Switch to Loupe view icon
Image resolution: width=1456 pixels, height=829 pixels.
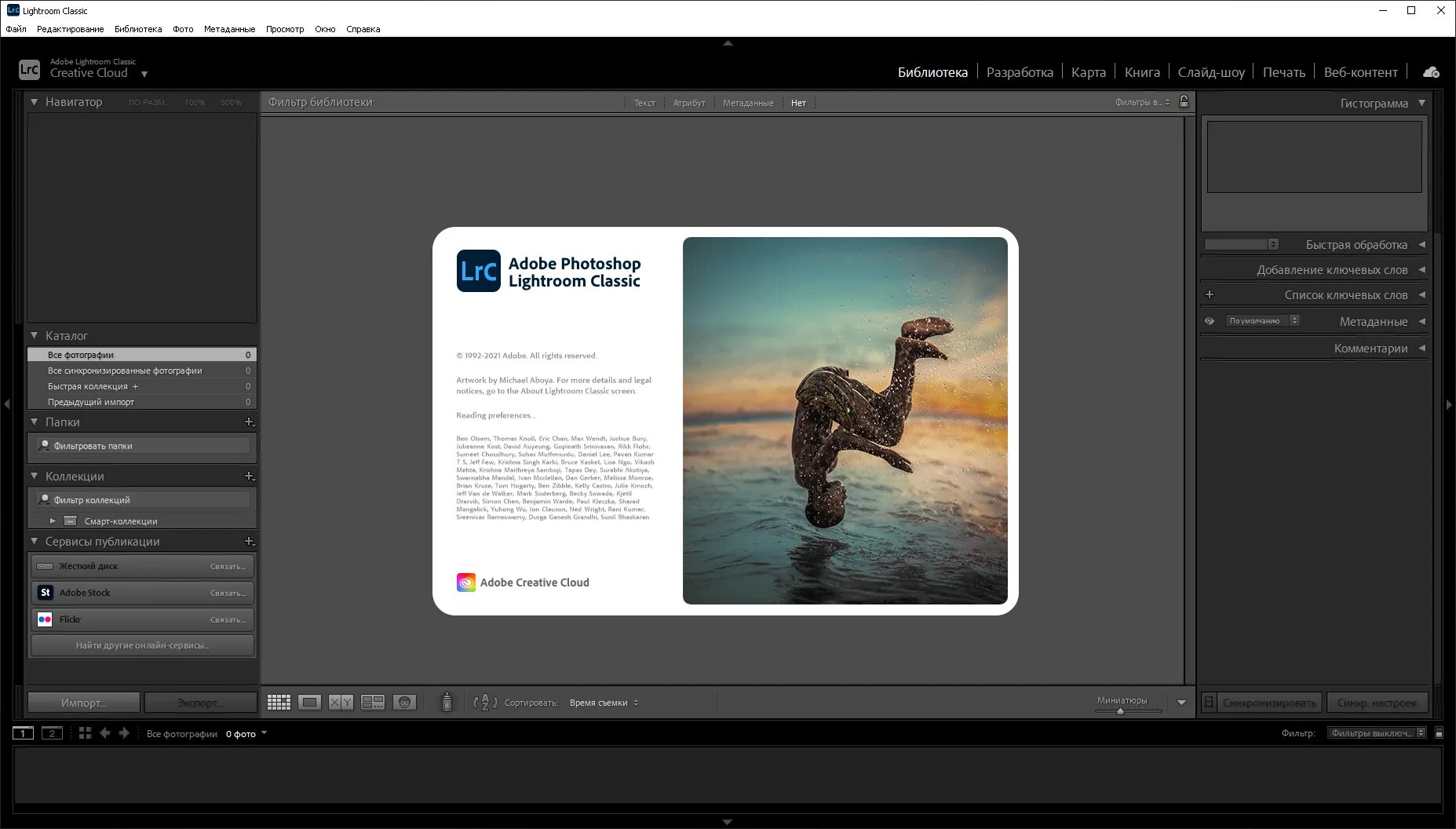point(309,703)
